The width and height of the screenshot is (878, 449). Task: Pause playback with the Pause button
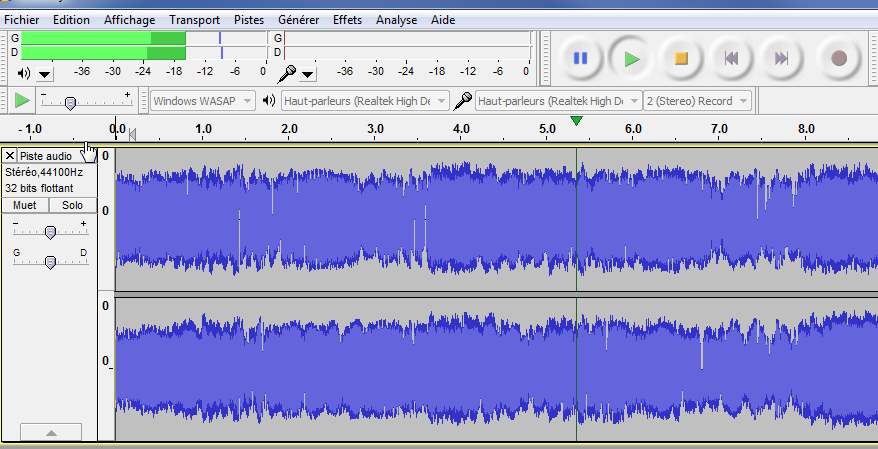tap(581, 58)
